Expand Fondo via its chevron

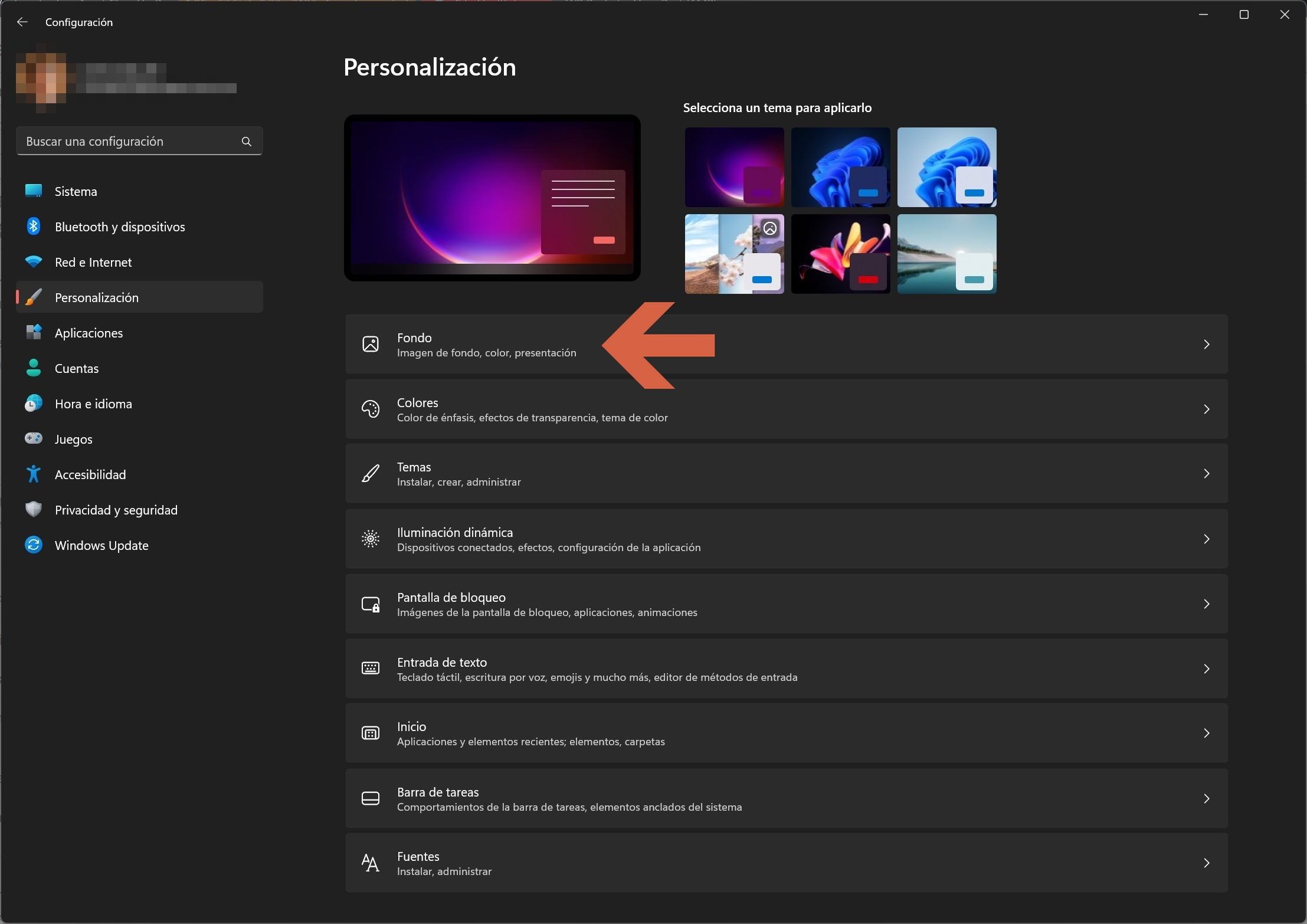pyautogui.click(x=1207, y=344)
